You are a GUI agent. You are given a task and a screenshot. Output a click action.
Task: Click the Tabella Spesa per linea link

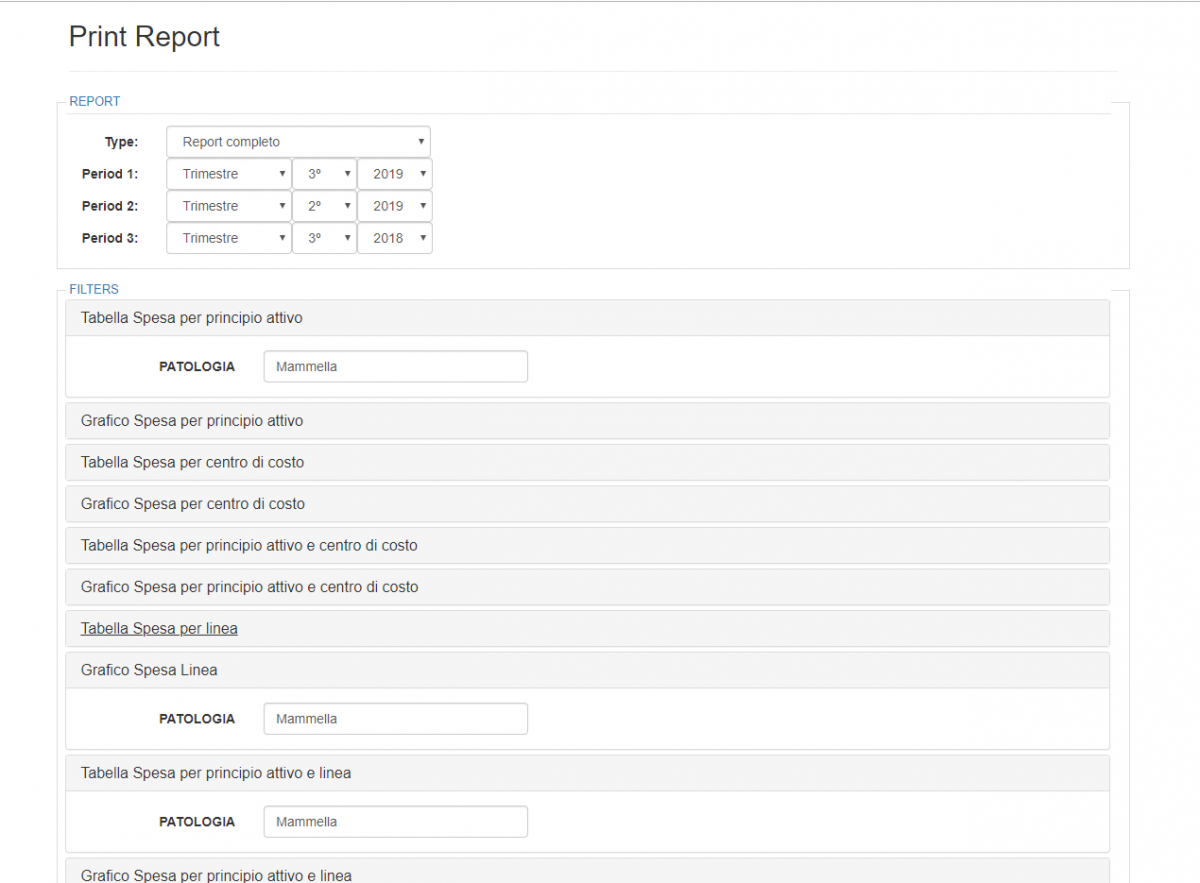click(x=159, y=629)
